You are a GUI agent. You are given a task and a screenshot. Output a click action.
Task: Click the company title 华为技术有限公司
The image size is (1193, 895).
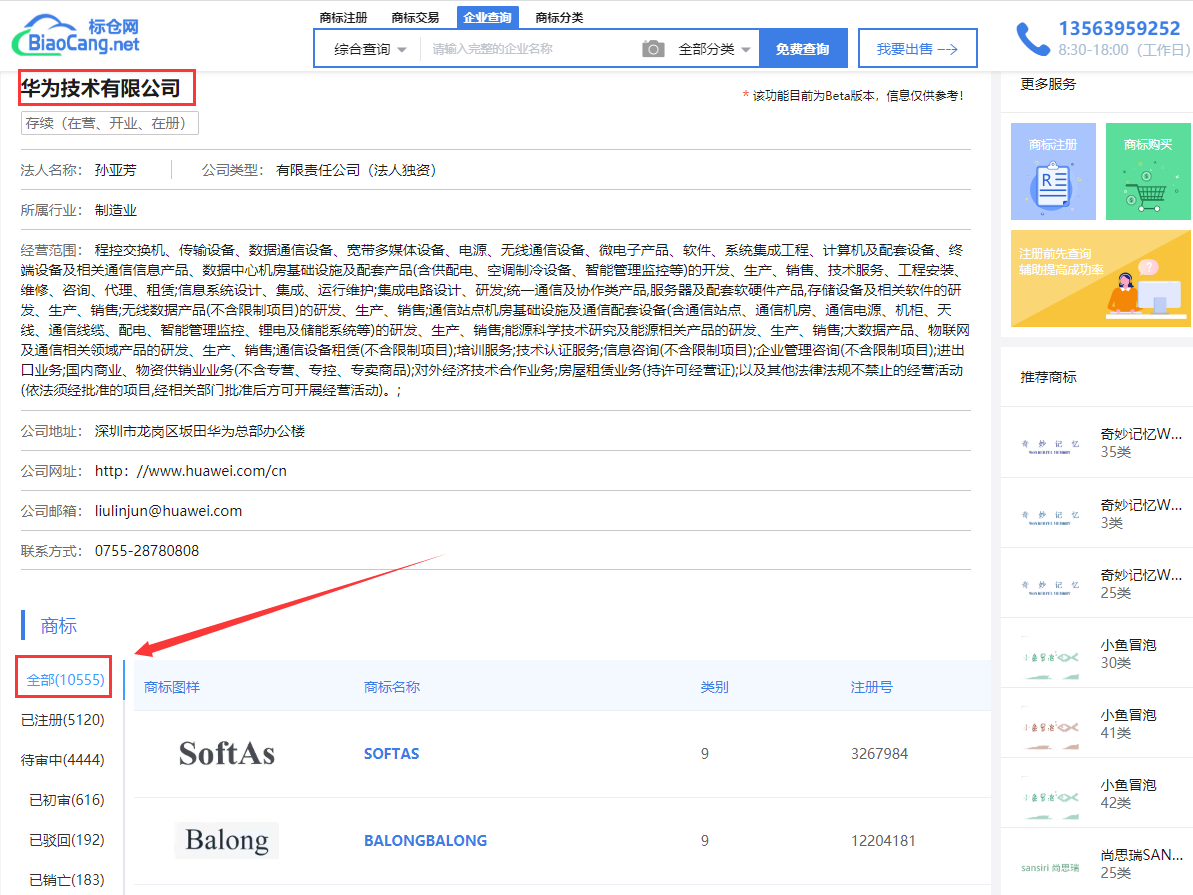click(x=100, y=88)
